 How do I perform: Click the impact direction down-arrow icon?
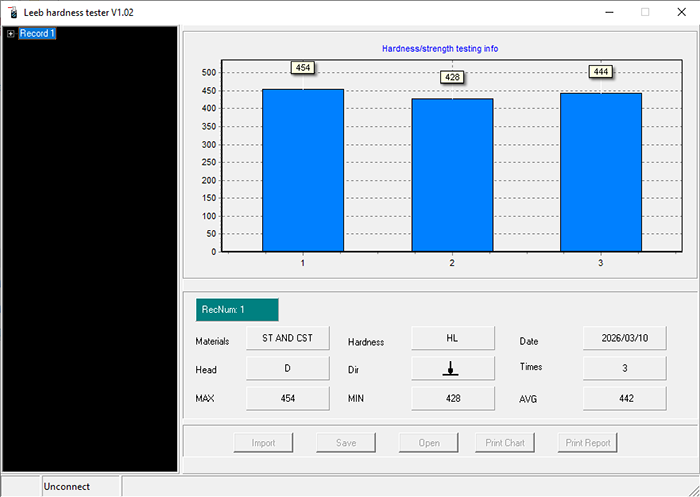451,368
